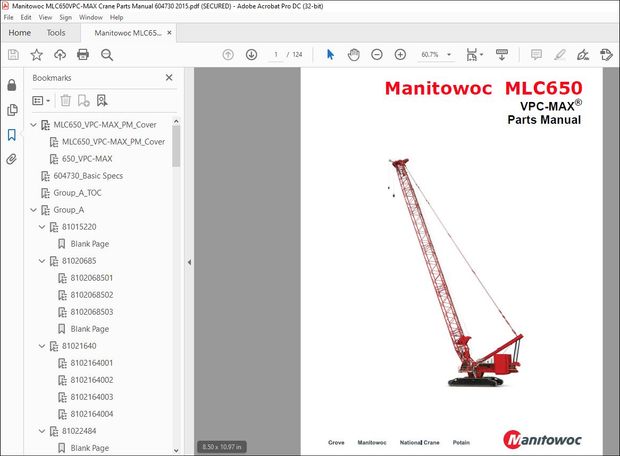620x456 pixels.
Task: Select bookmark 8102164004
Action: (92, 414)
